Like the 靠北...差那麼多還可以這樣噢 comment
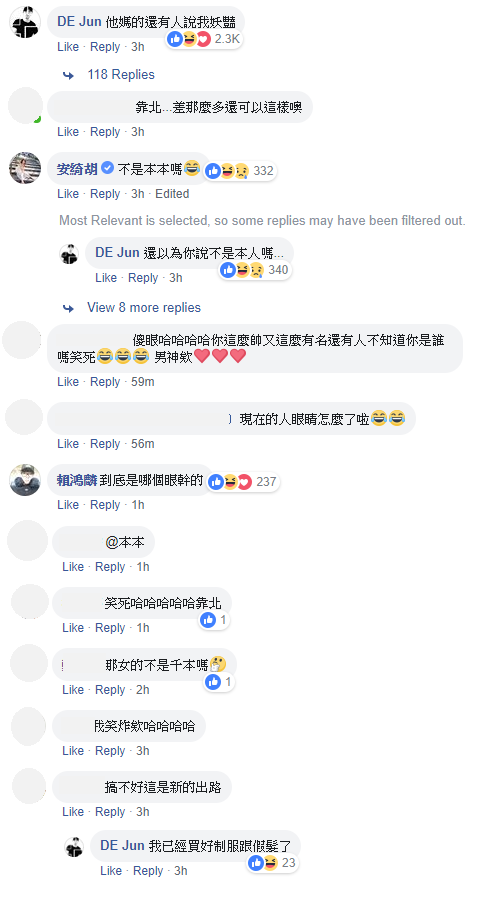493x900 pixels. click(x=68, y=132)
